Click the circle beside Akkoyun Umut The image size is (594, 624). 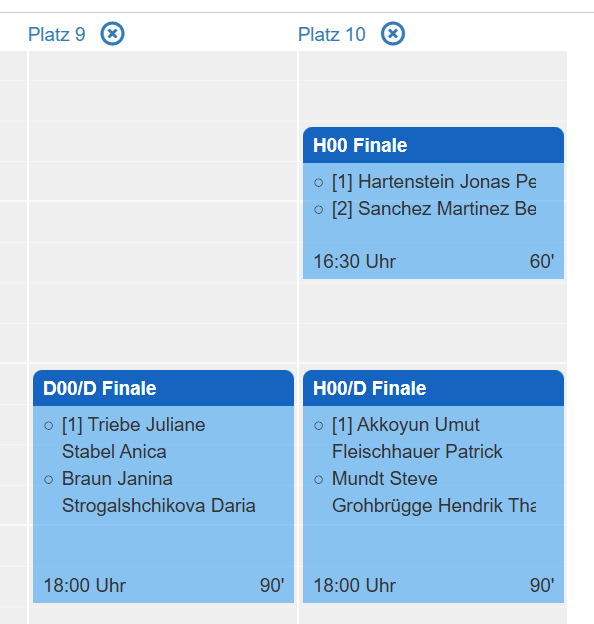(318, 426)
